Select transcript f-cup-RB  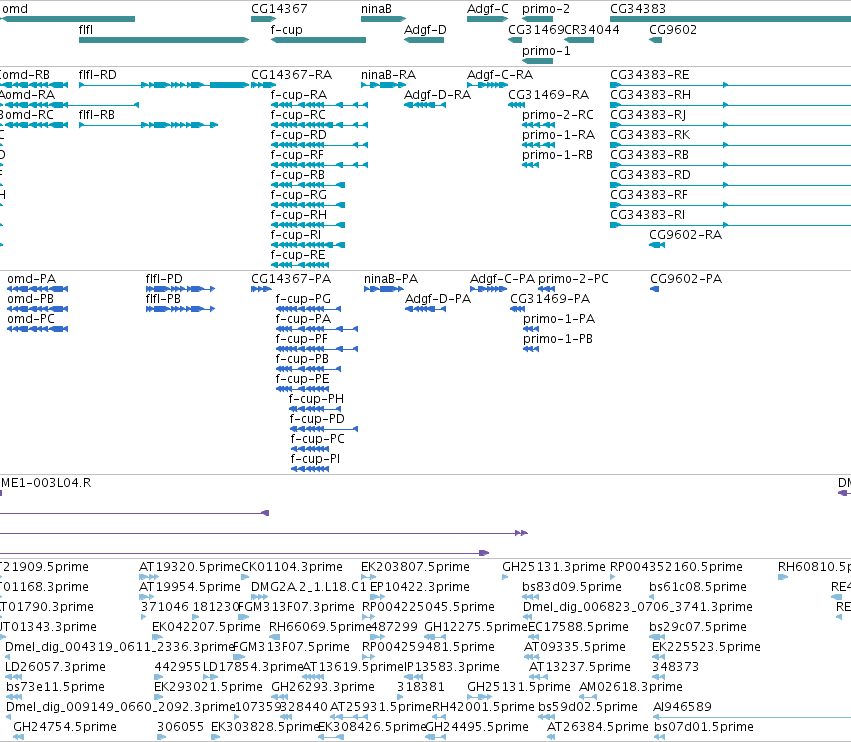coord(308,185)
